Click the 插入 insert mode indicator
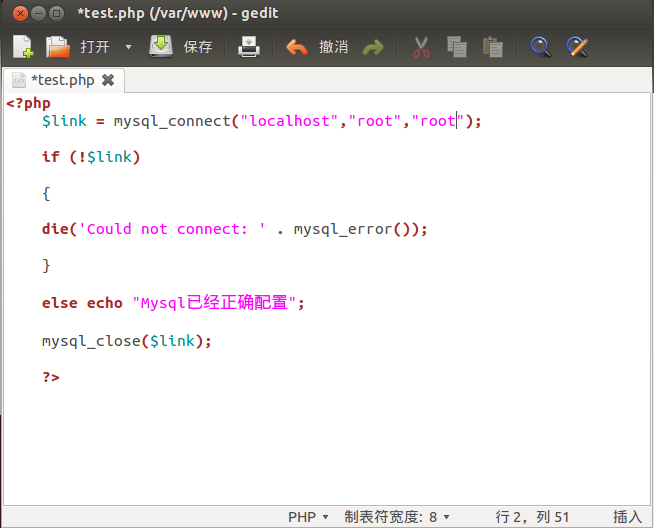 pyautogui.click(x=627, y=517)
